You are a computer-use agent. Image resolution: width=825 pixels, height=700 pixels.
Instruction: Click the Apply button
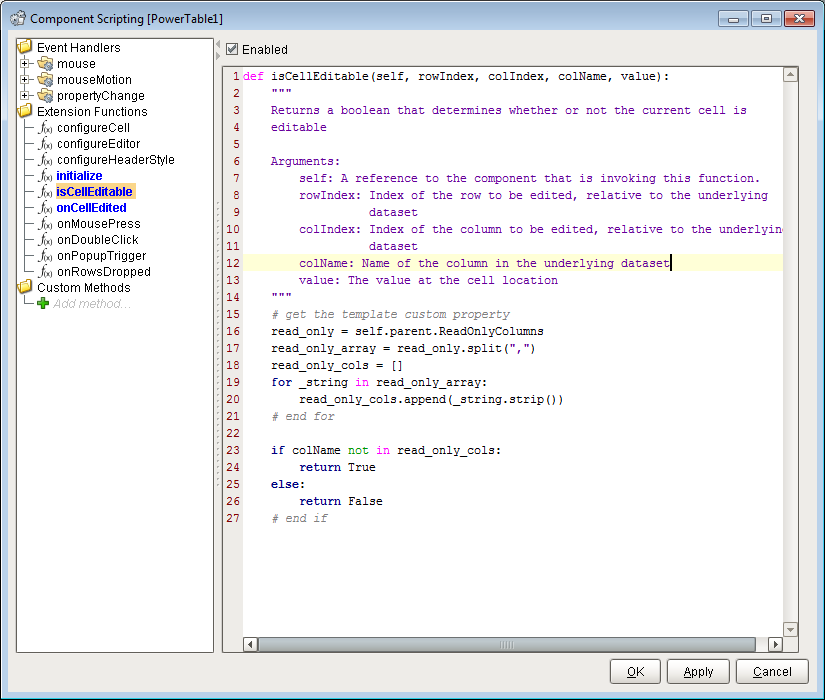pyautogui.click(x=698, y=672)
